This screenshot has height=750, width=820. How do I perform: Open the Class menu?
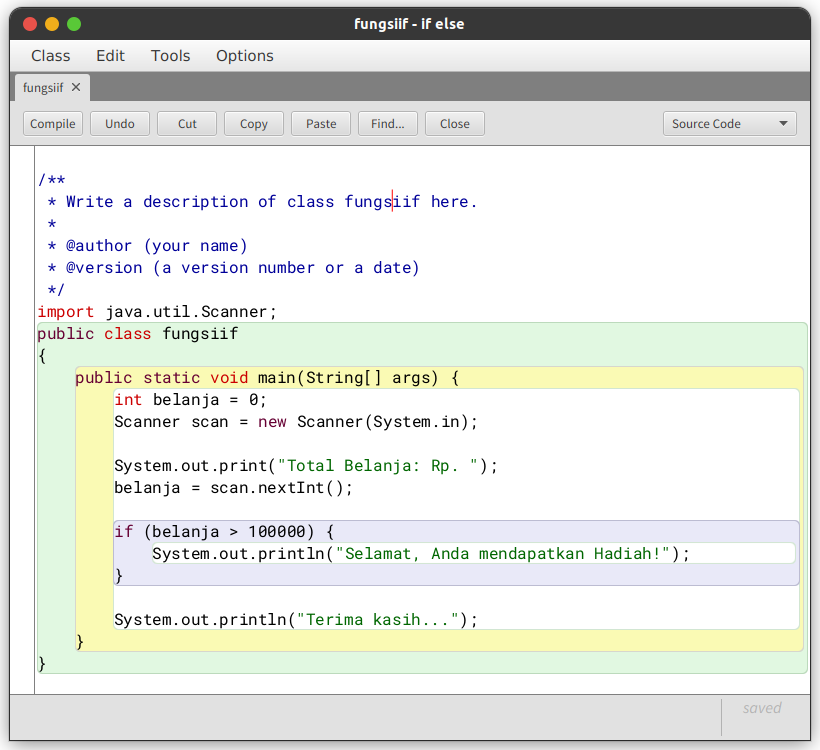coord(51,56)
